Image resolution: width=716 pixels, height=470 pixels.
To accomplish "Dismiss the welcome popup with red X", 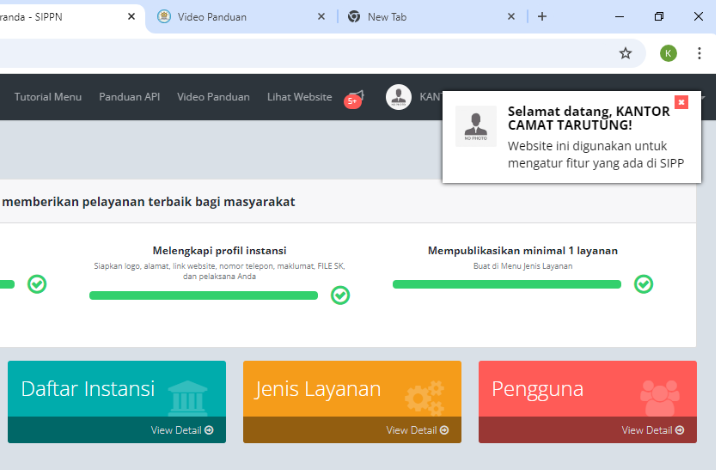I will point(681,102).
